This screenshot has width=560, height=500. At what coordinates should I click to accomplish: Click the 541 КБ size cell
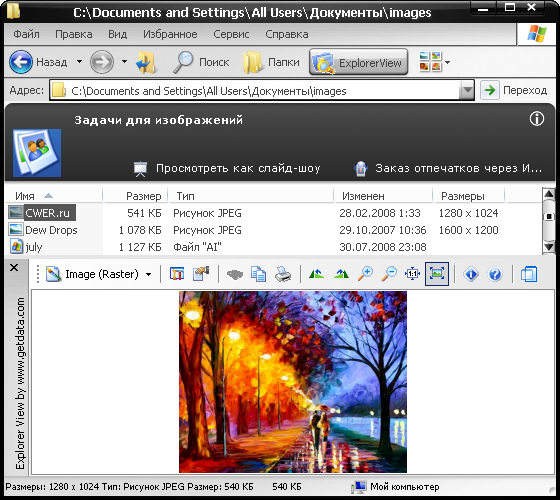(x=144, y=213)
